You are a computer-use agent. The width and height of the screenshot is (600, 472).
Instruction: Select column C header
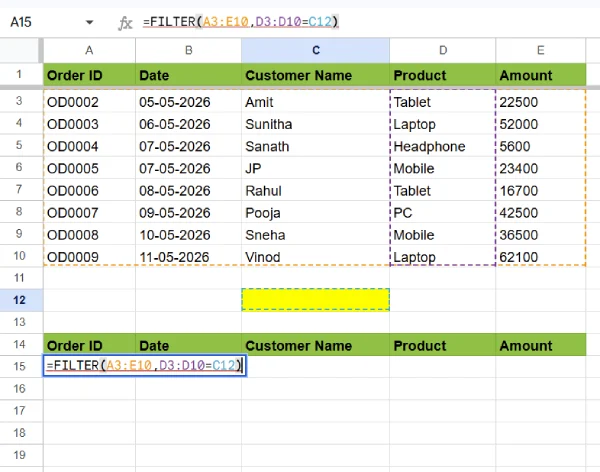[x=315, y=50]
